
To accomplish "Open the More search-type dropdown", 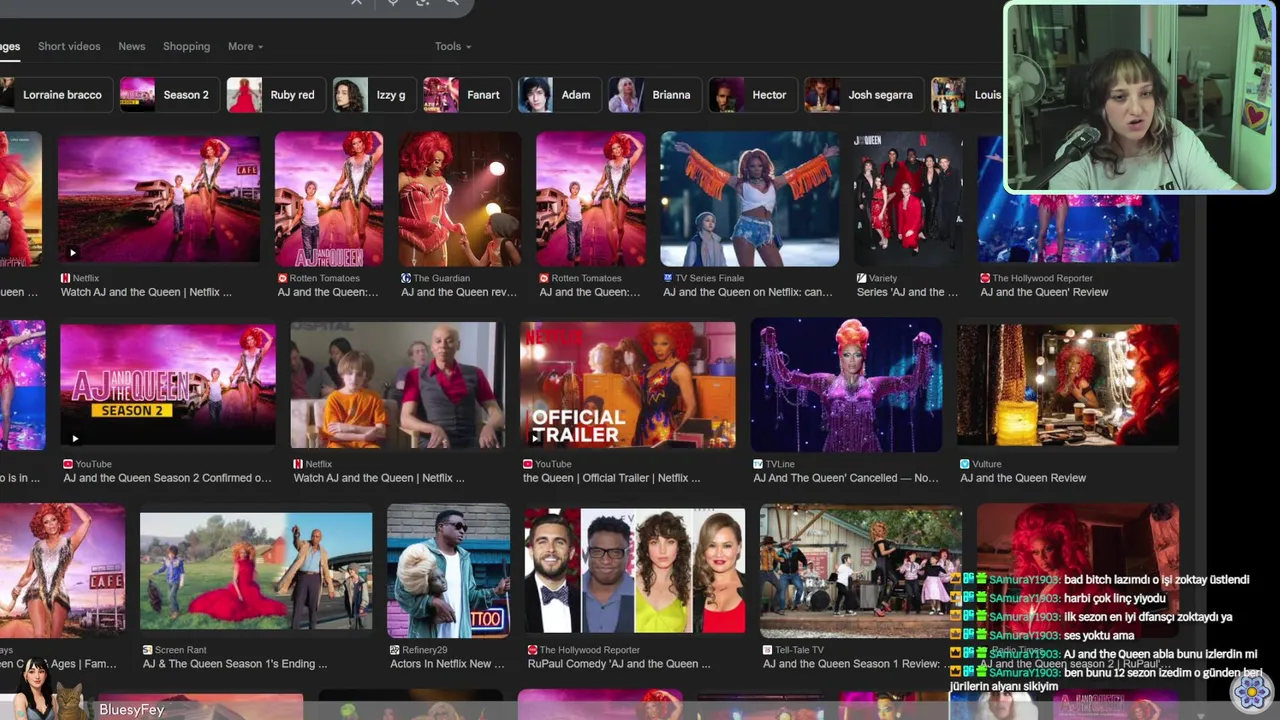I will (245, 46).
